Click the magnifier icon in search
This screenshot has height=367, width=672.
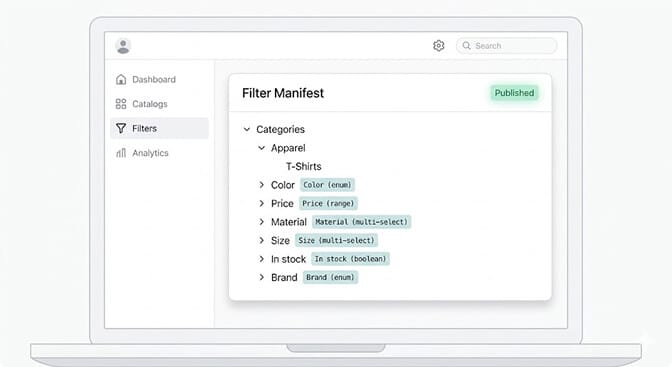coord(467,45)
